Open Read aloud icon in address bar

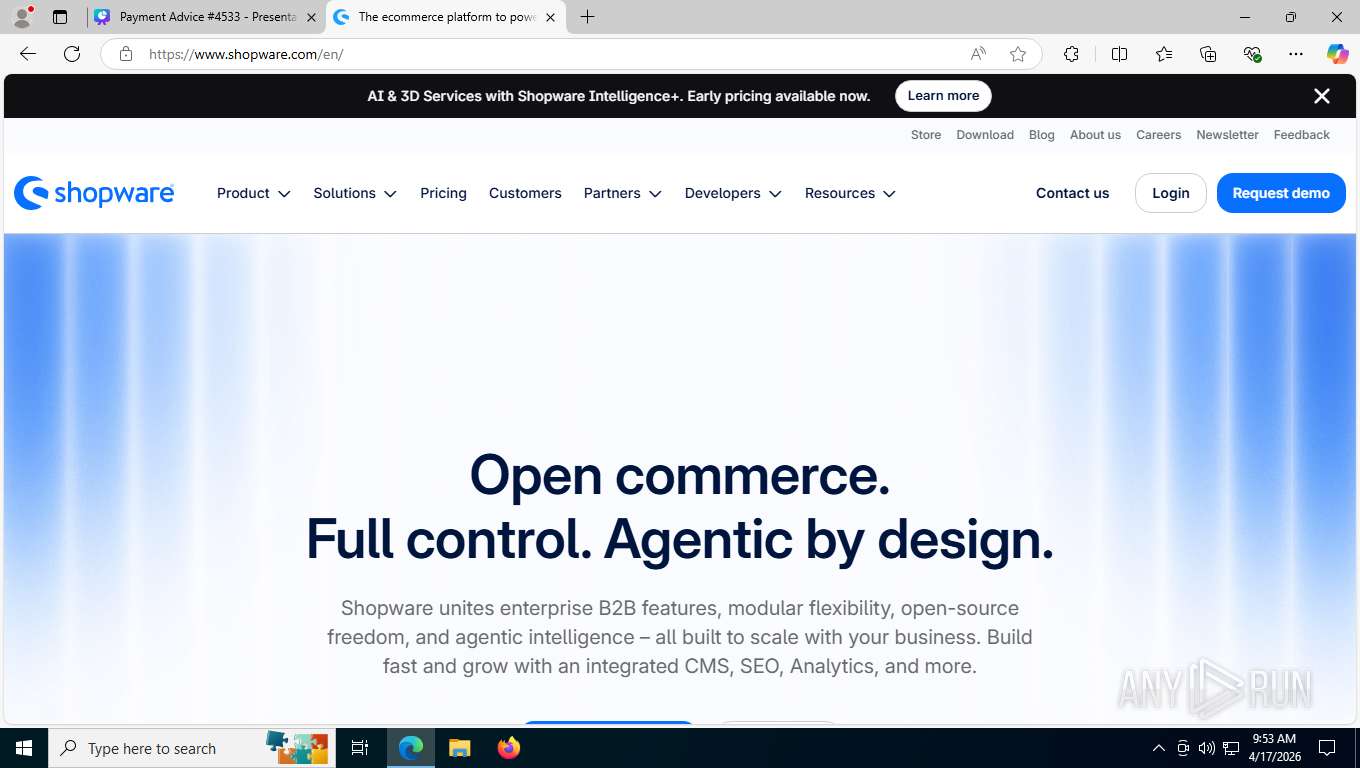coord(978,54)
